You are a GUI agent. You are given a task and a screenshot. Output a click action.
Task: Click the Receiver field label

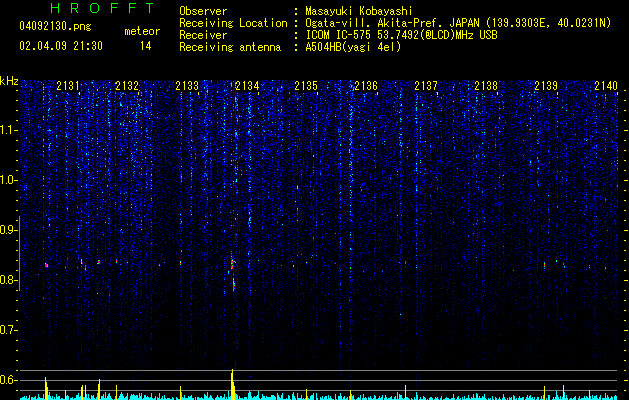(x=203, y=35)
